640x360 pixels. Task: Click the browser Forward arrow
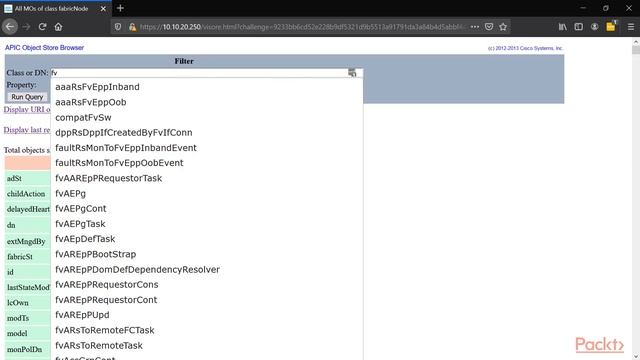pyautogui.click(x=26, y=27)
